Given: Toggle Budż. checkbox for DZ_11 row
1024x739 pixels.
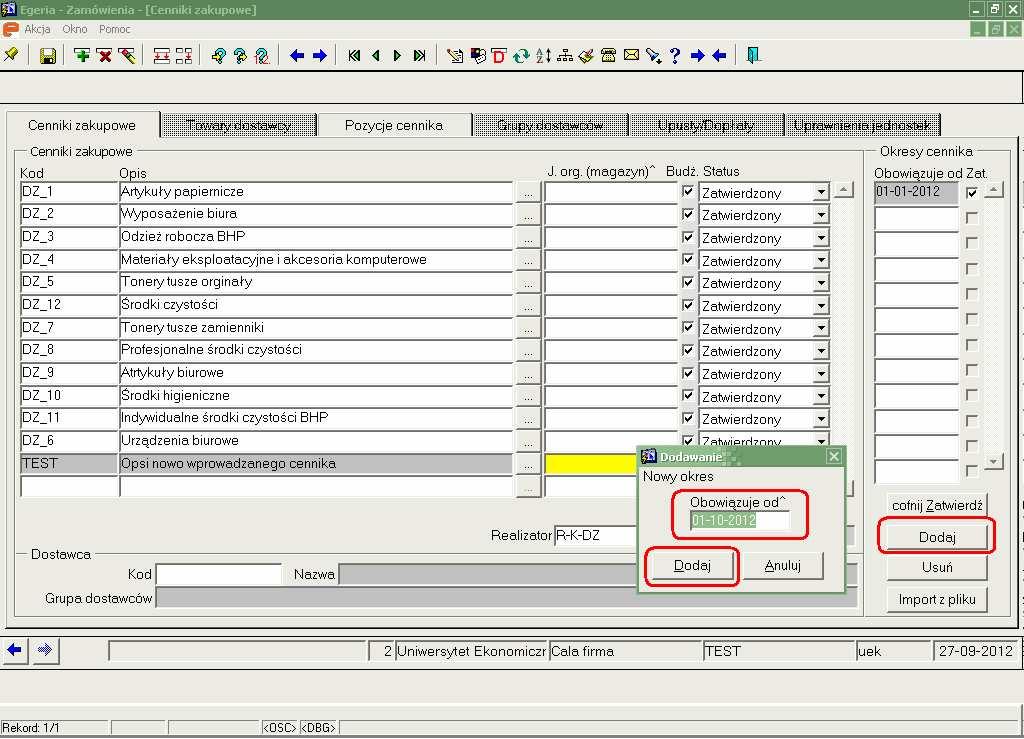Looking at the screenshot, I should pyautogui.click(x=688, y=418).
